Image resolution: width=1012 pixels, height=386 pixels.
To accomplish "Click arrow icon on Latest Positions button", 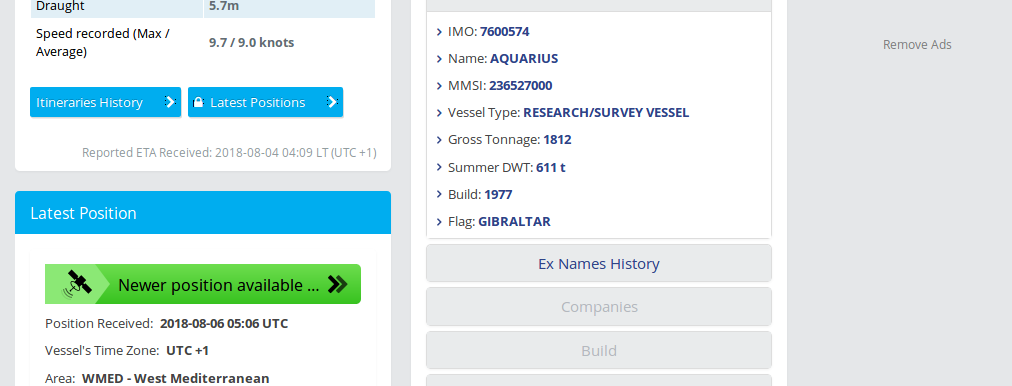I will [332, 102].
